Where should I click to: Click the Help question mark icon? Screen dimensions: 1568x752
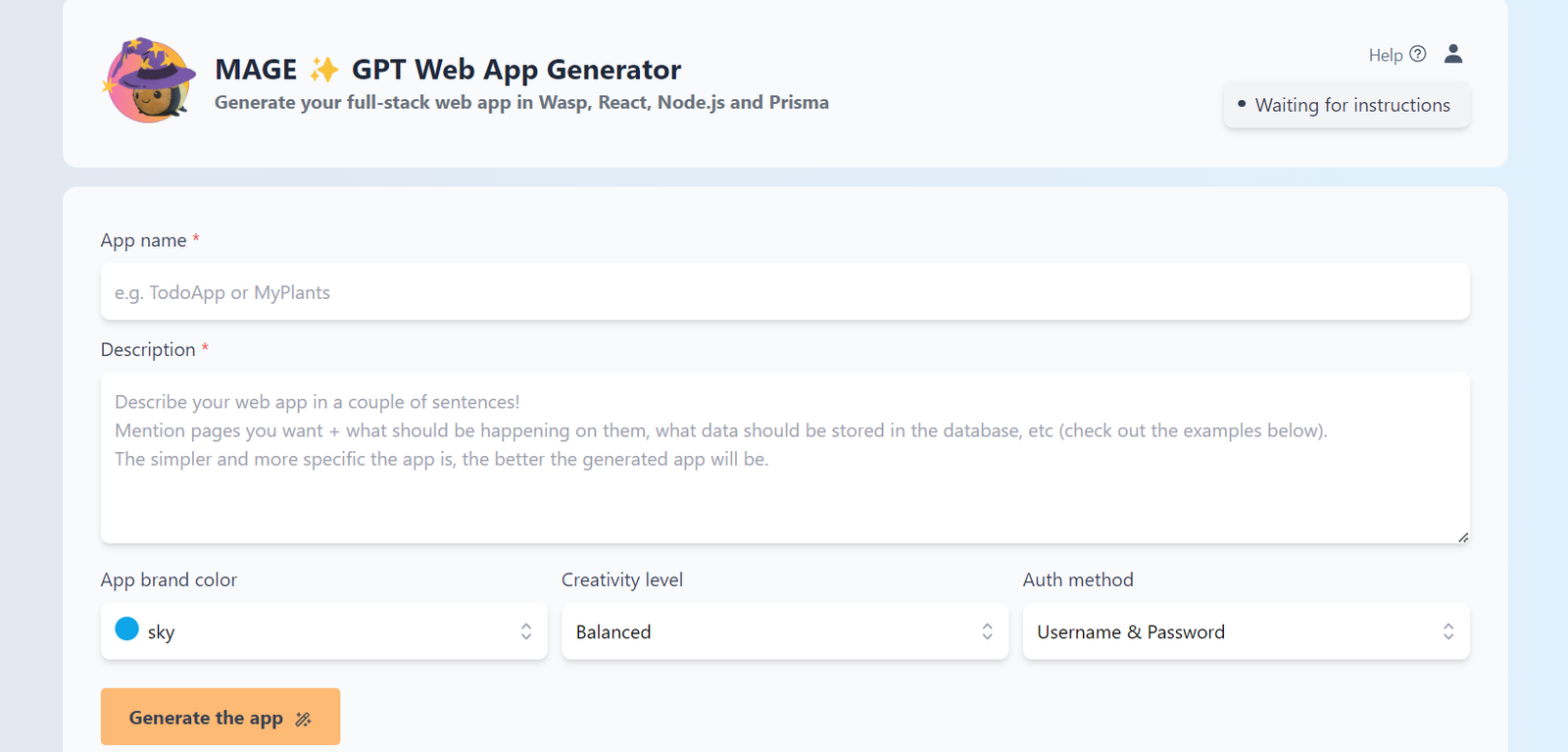[1418, 54]
